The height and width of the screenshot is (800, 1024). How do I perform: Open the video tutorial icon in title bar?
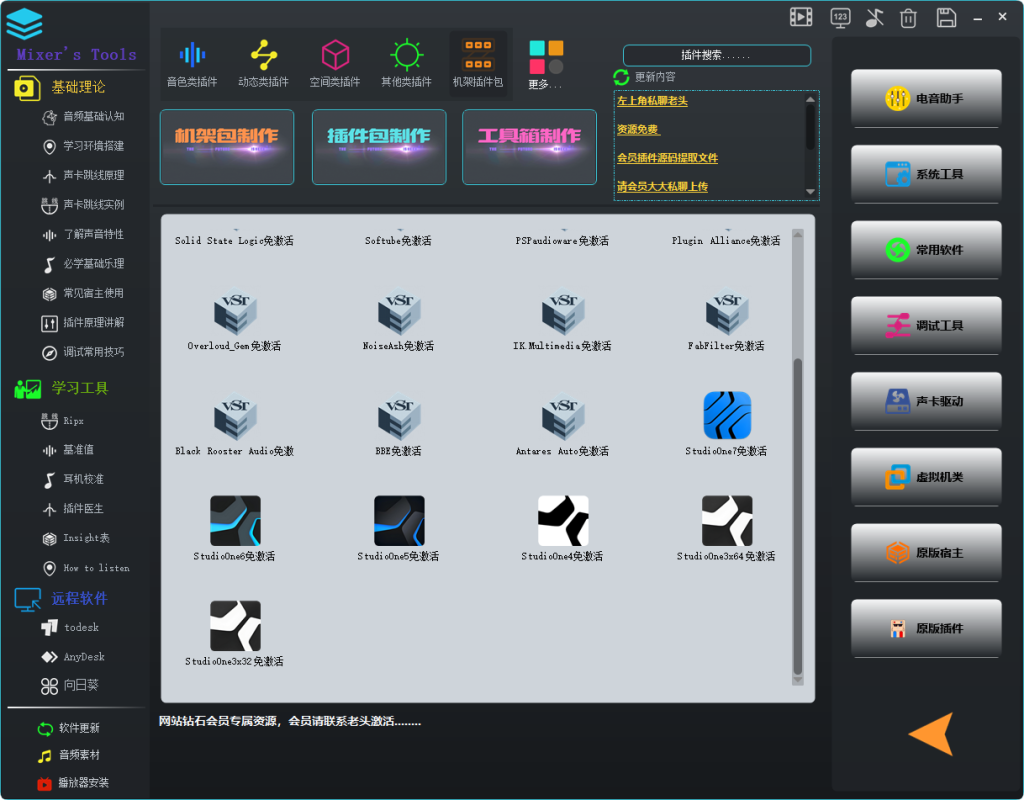point(801,17)
